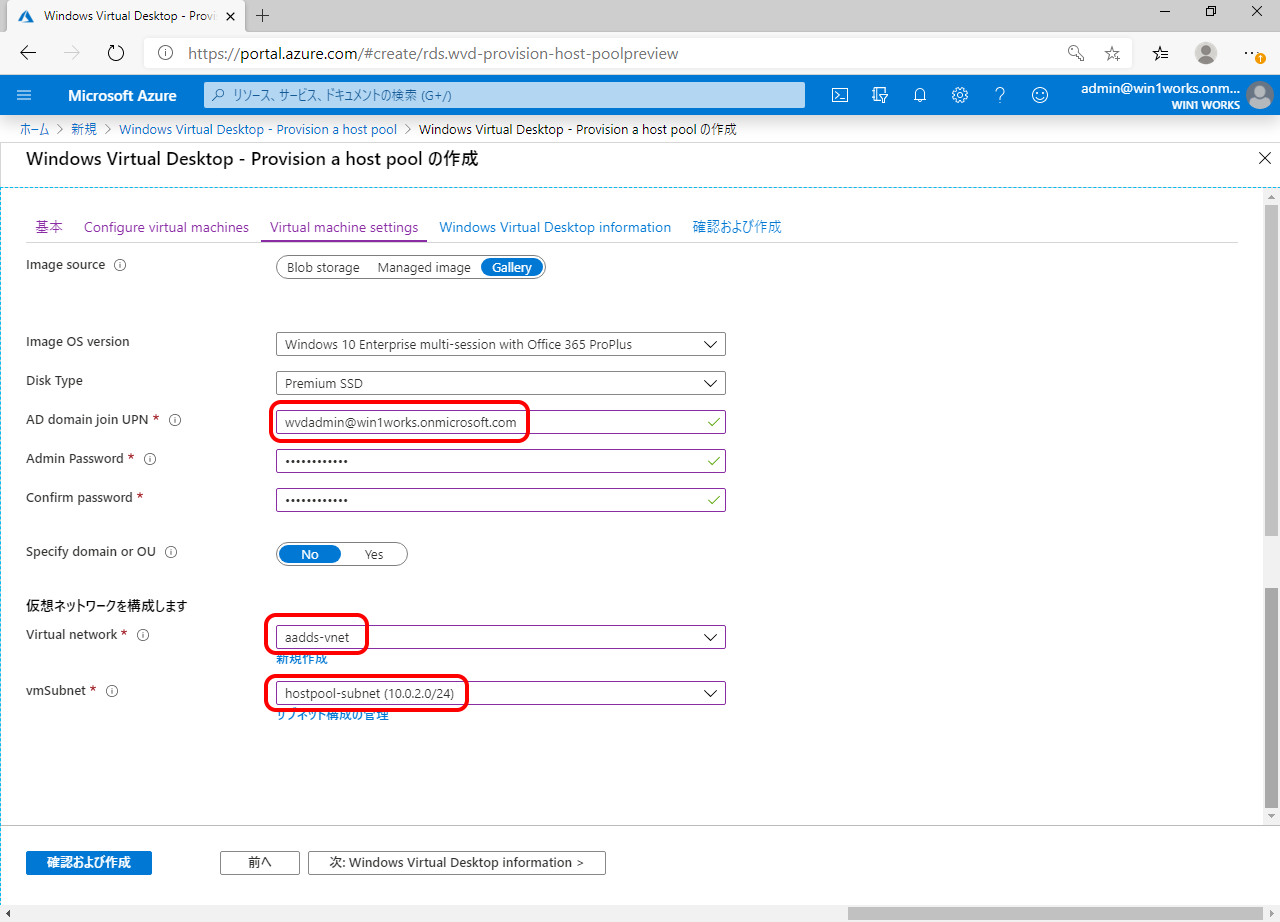Reload the page with refresh icon
The width and height of the screenshot is (1280, 922).
[115, 53]
